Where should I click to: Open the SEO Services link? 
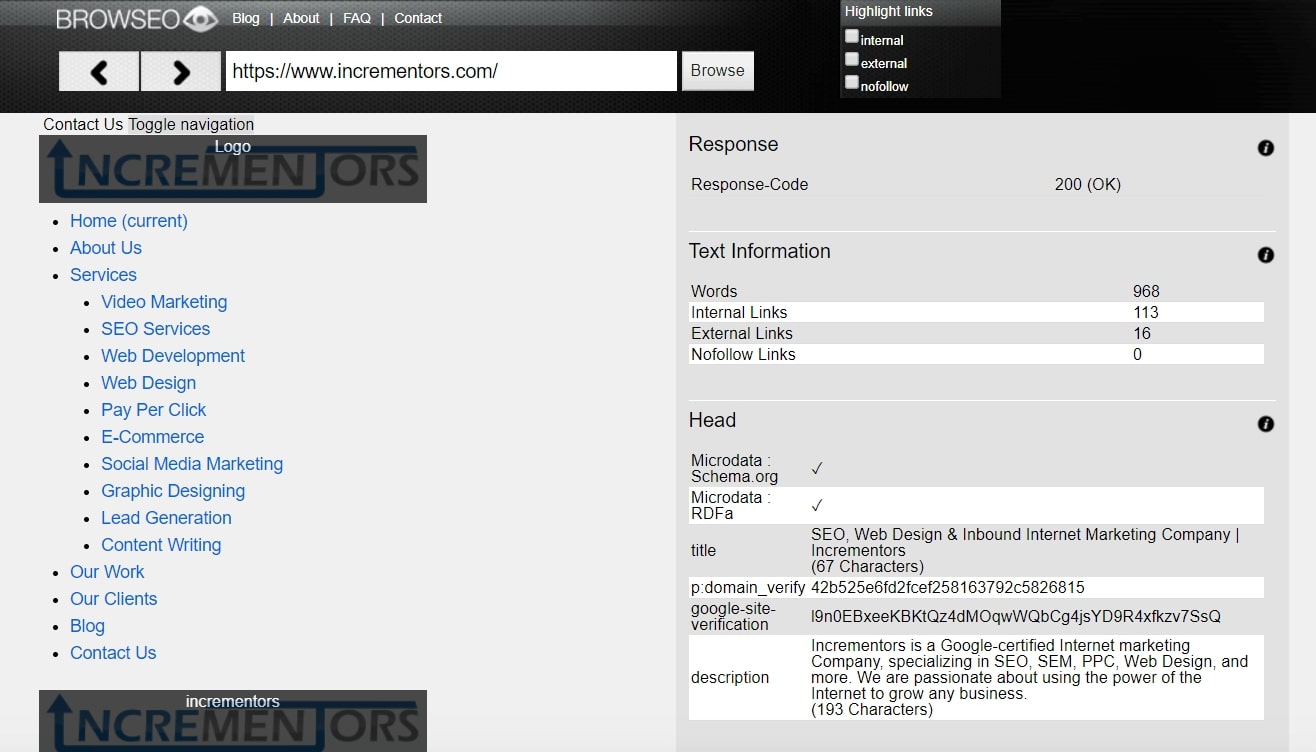(x=155, y=328)
